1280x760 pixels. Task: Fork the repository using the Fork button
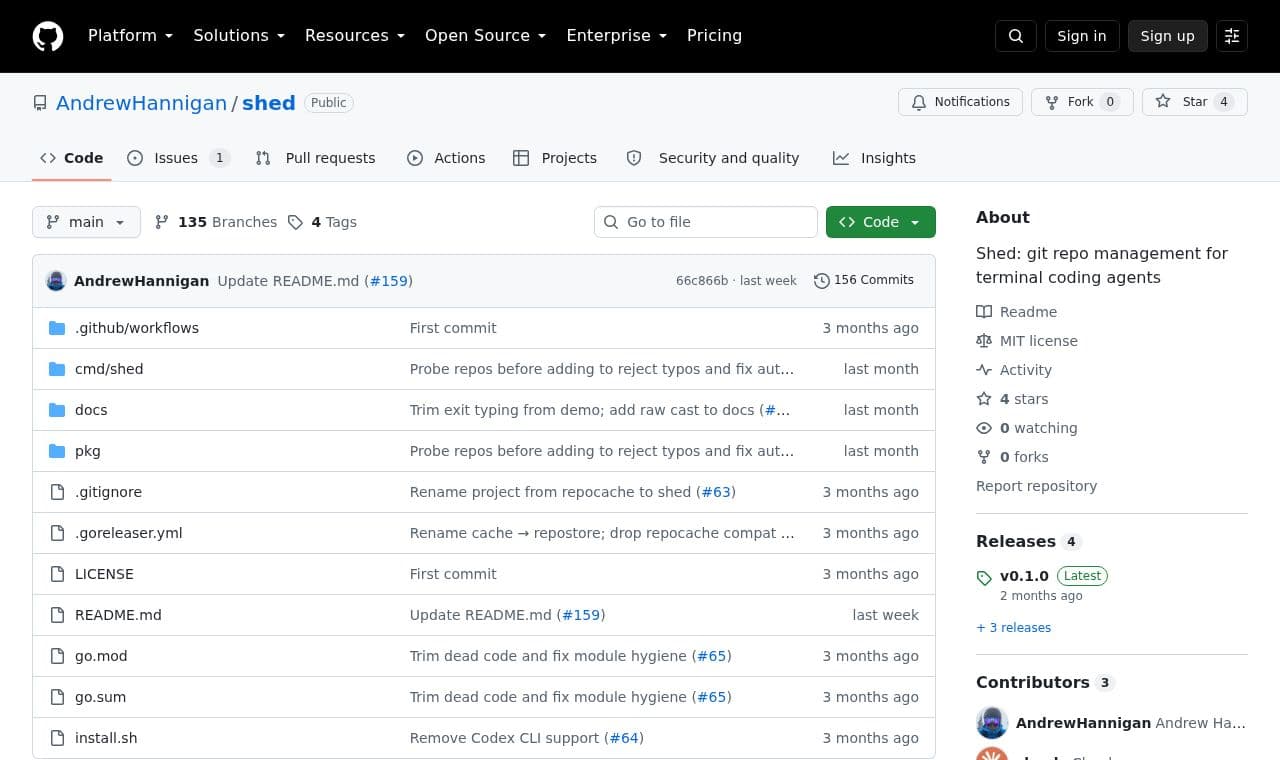[x=1082, y=102]
